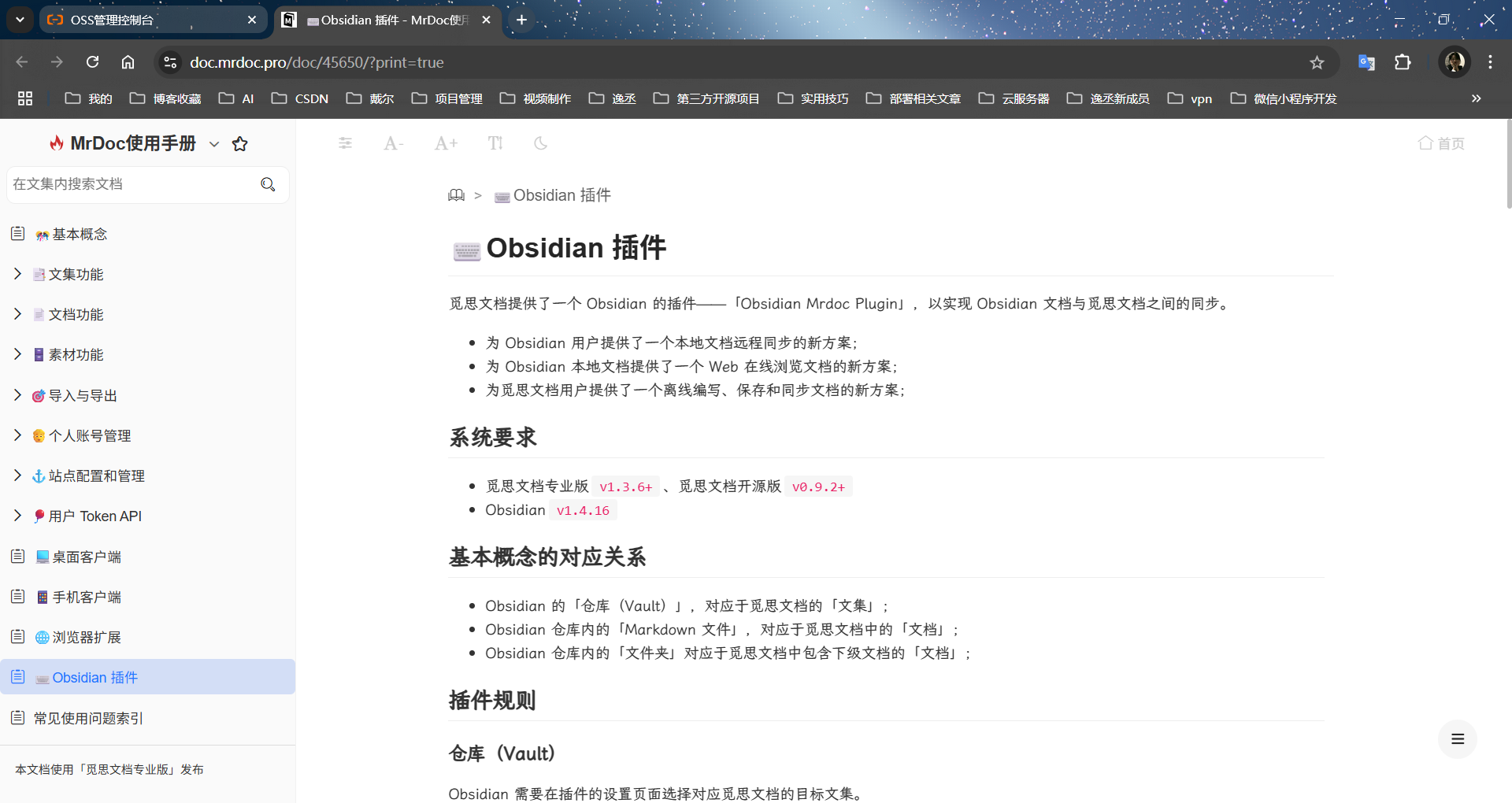Close the OSS管理控制台 tab
Viewport: 1512px width, 803px height.
(251, 20)
